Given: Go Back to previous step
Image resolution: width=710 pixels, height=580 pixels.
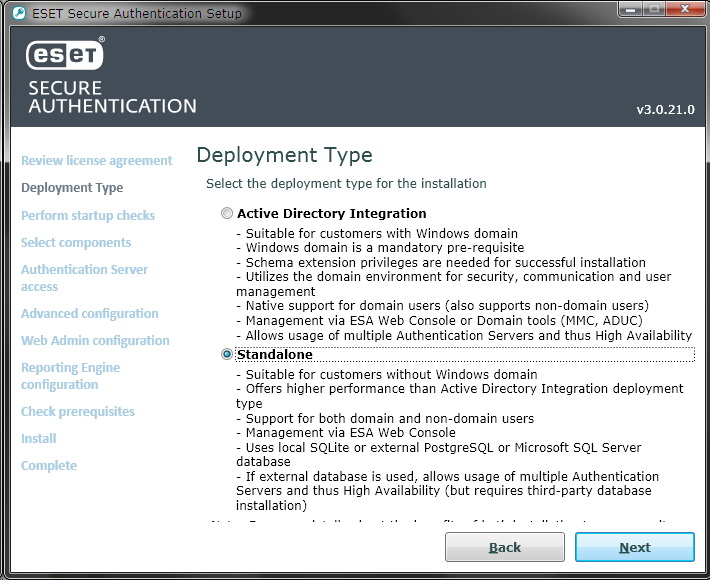Looking at the screenshot, I should 504,547.
